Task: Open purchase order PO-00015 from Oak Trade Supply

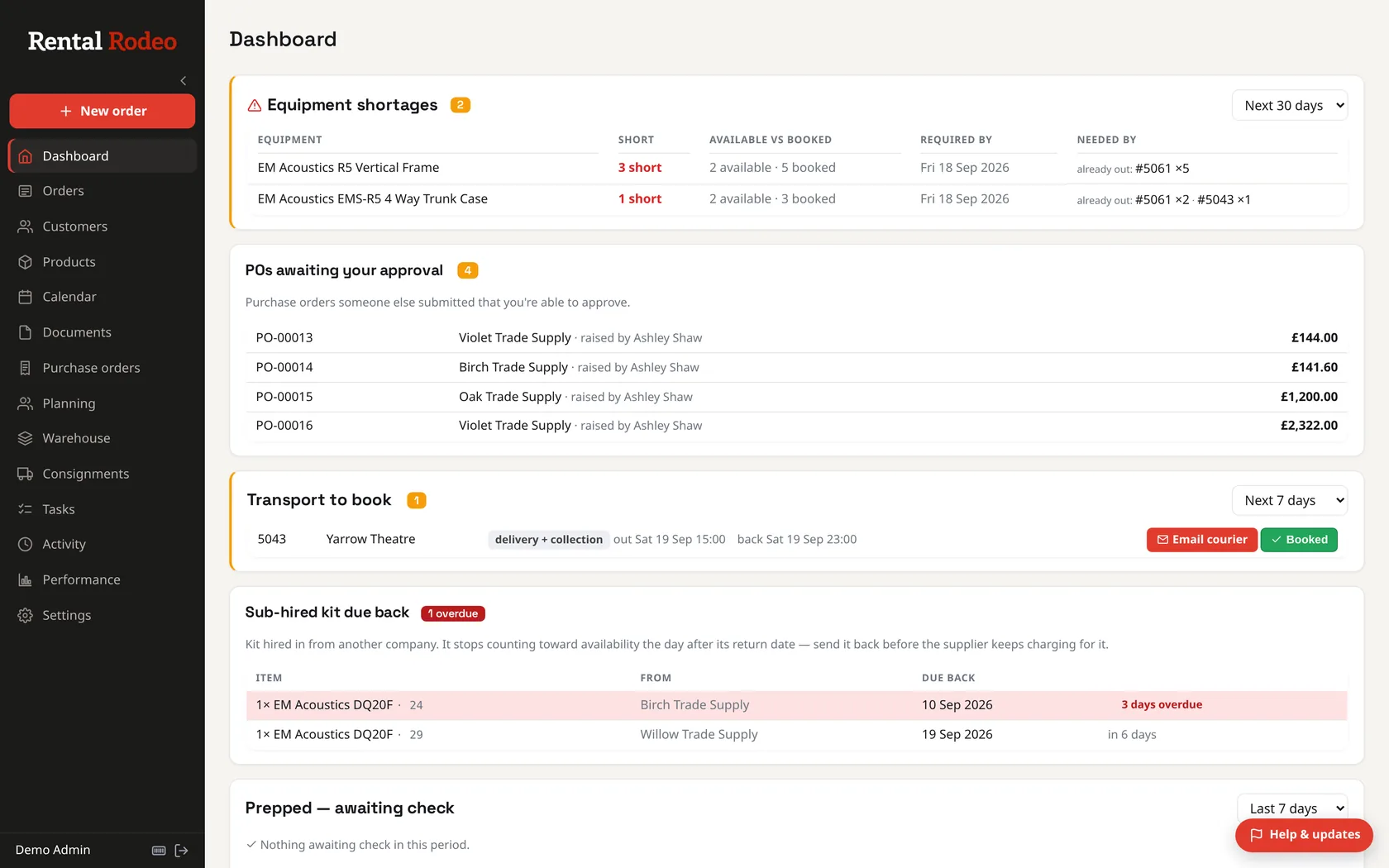Action: [x=796, y=397]
